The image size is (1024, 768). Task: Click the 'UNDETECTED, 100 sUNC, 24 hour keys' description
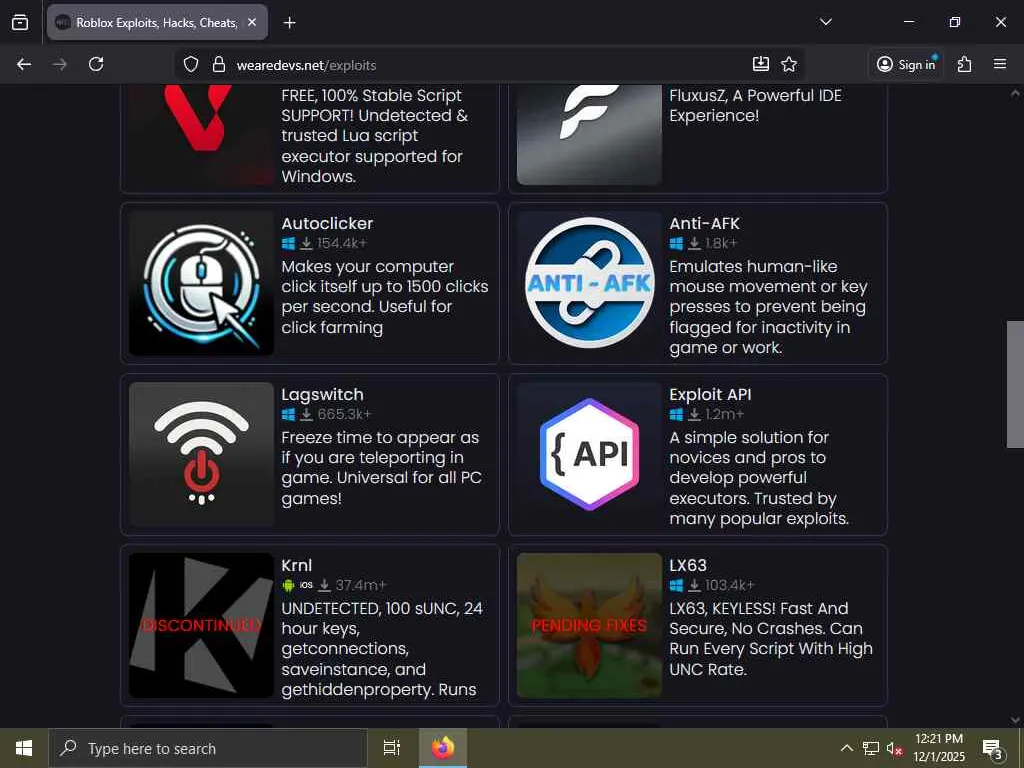pos(382,648)
